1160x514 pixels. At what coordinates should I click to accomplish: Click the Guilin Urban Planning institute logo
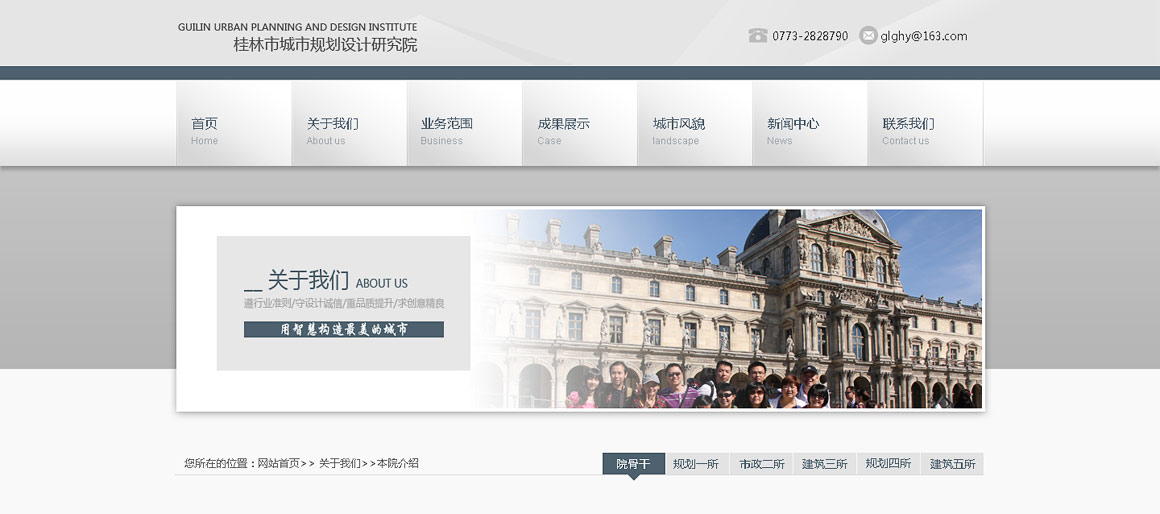298,37
